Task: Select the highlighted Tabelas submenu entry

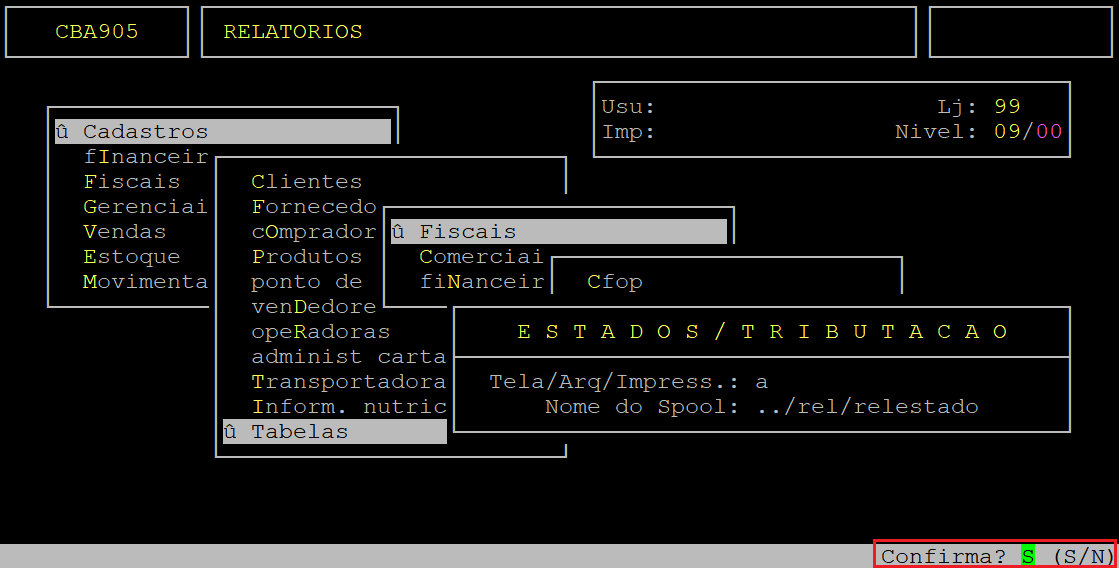Action: pos(335,431)
